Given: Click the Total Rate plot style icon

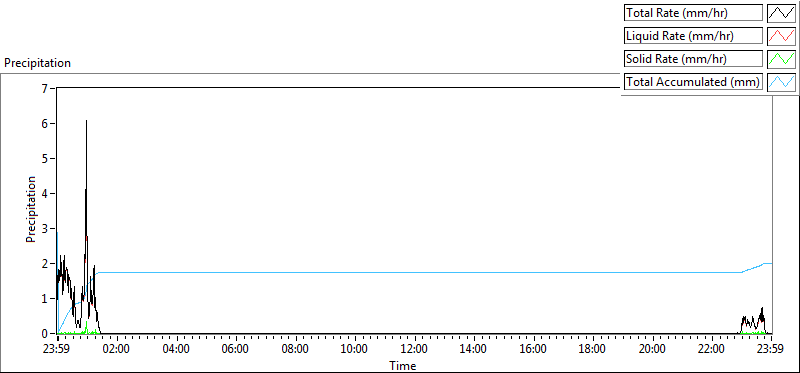Looking at the screenshot, I should (782, 13).
